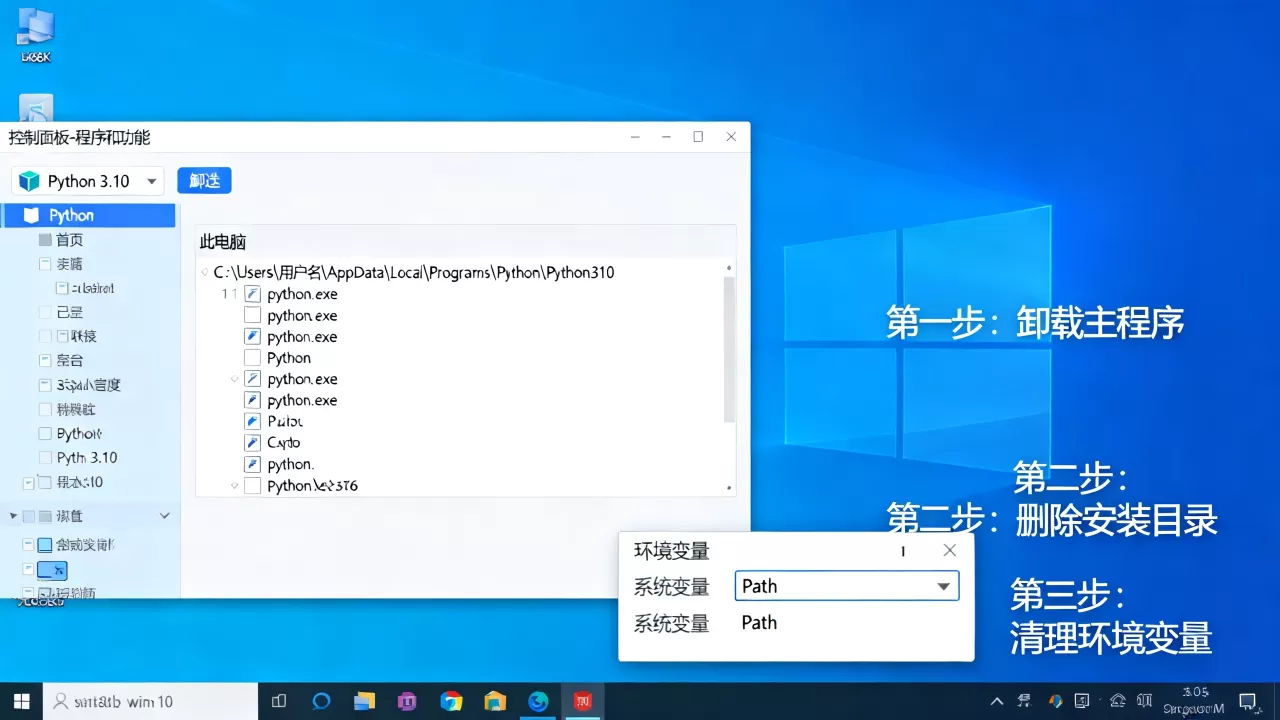Toggle checkbox of python.exe row with chevron

(x=252, y=379)
